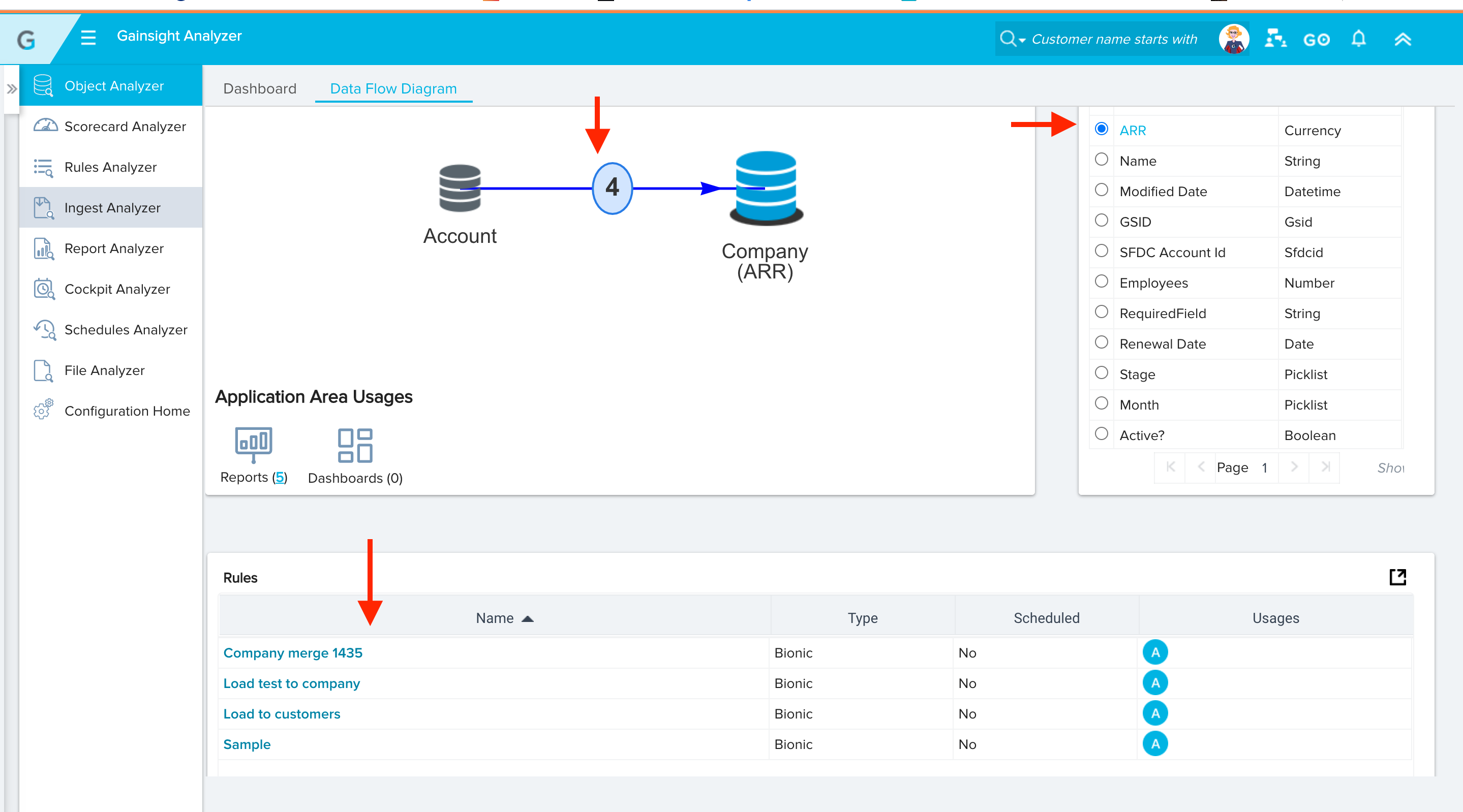This screenshot has height=812, width=1463.
Task: Open the search type dropdown arrow
Action: coord(1022,40)
